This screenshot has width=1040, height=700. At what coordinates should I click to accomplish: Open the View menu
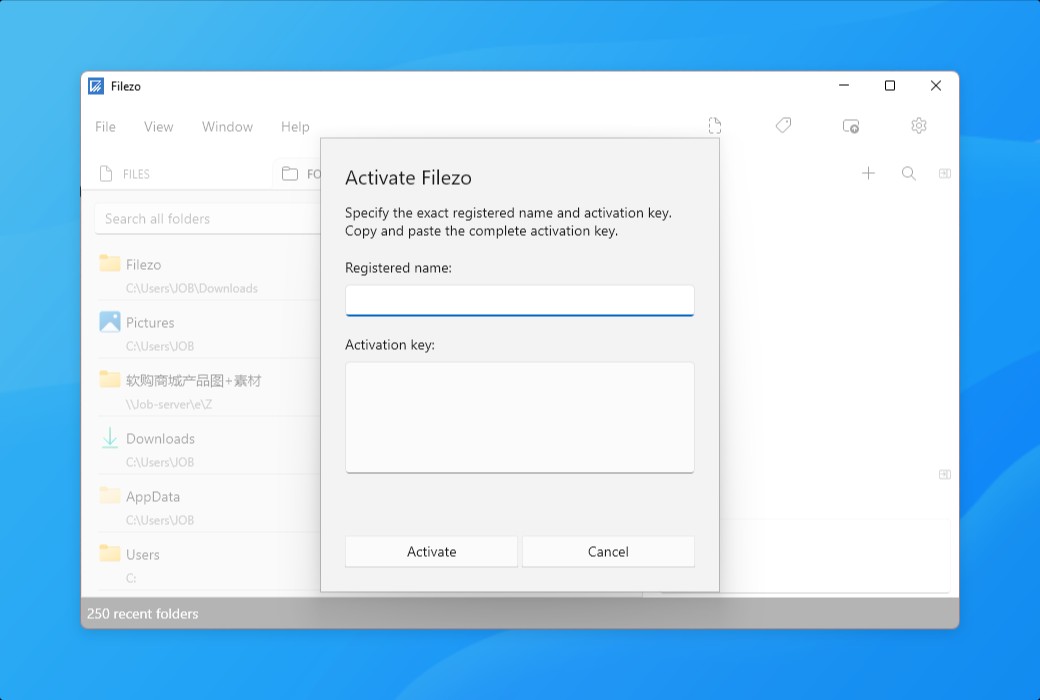coord(159,127)
